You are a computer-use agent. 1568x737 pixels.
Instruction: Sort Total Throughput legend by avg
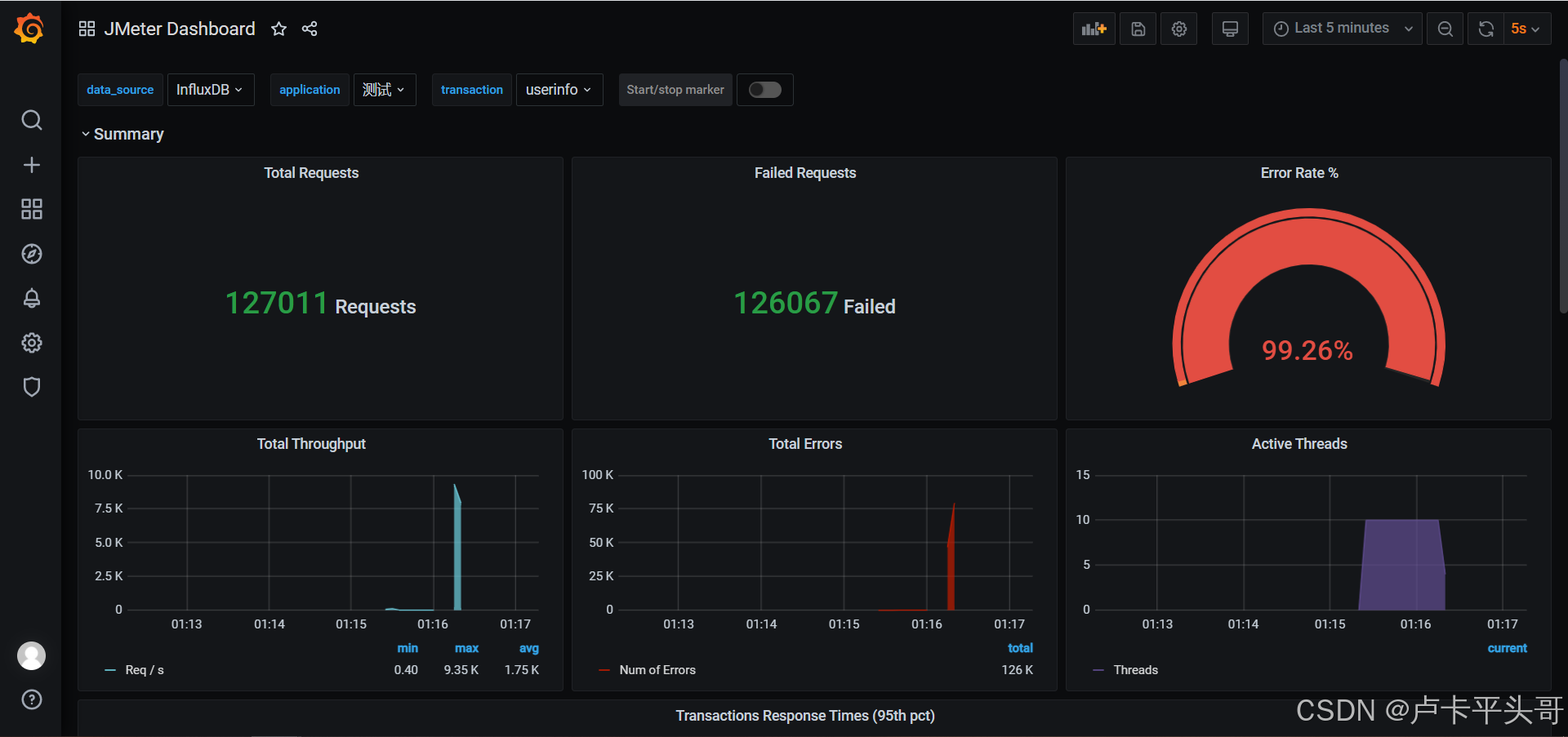(x=529, y=648)
